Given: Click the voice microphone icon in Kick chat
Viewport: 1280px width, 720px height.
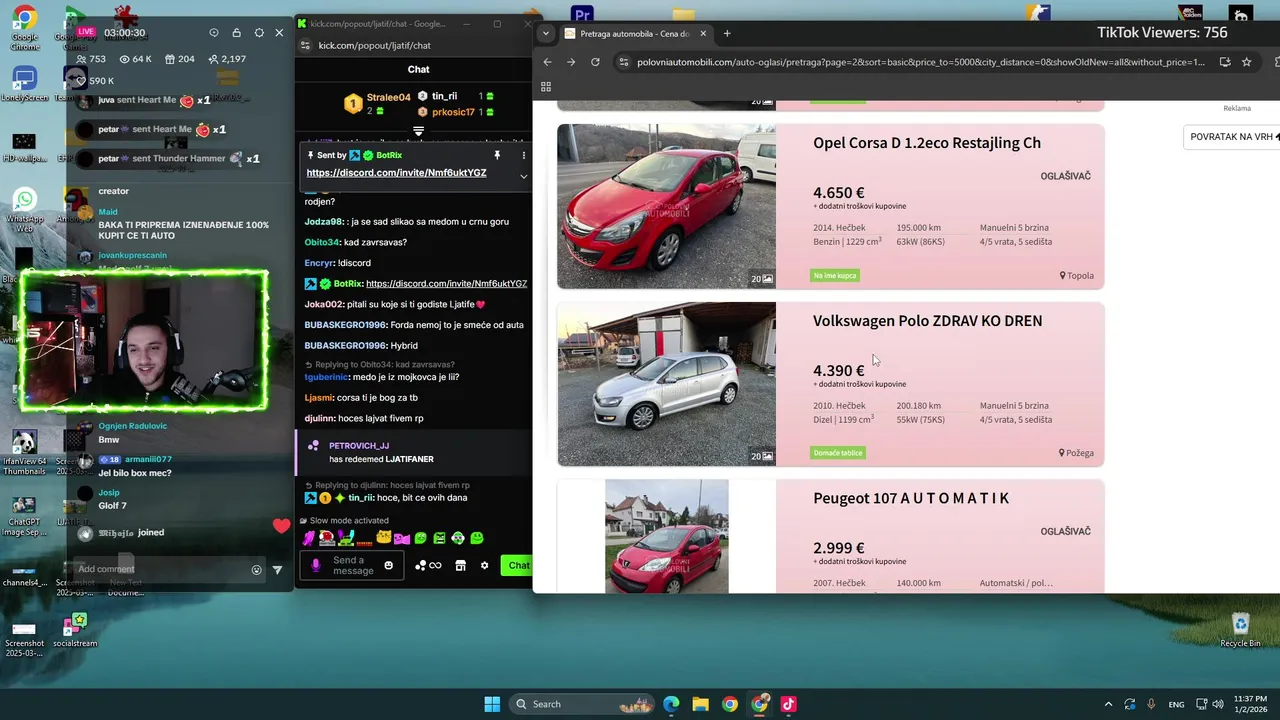Looking at the screenshot, I should point(316,566).
